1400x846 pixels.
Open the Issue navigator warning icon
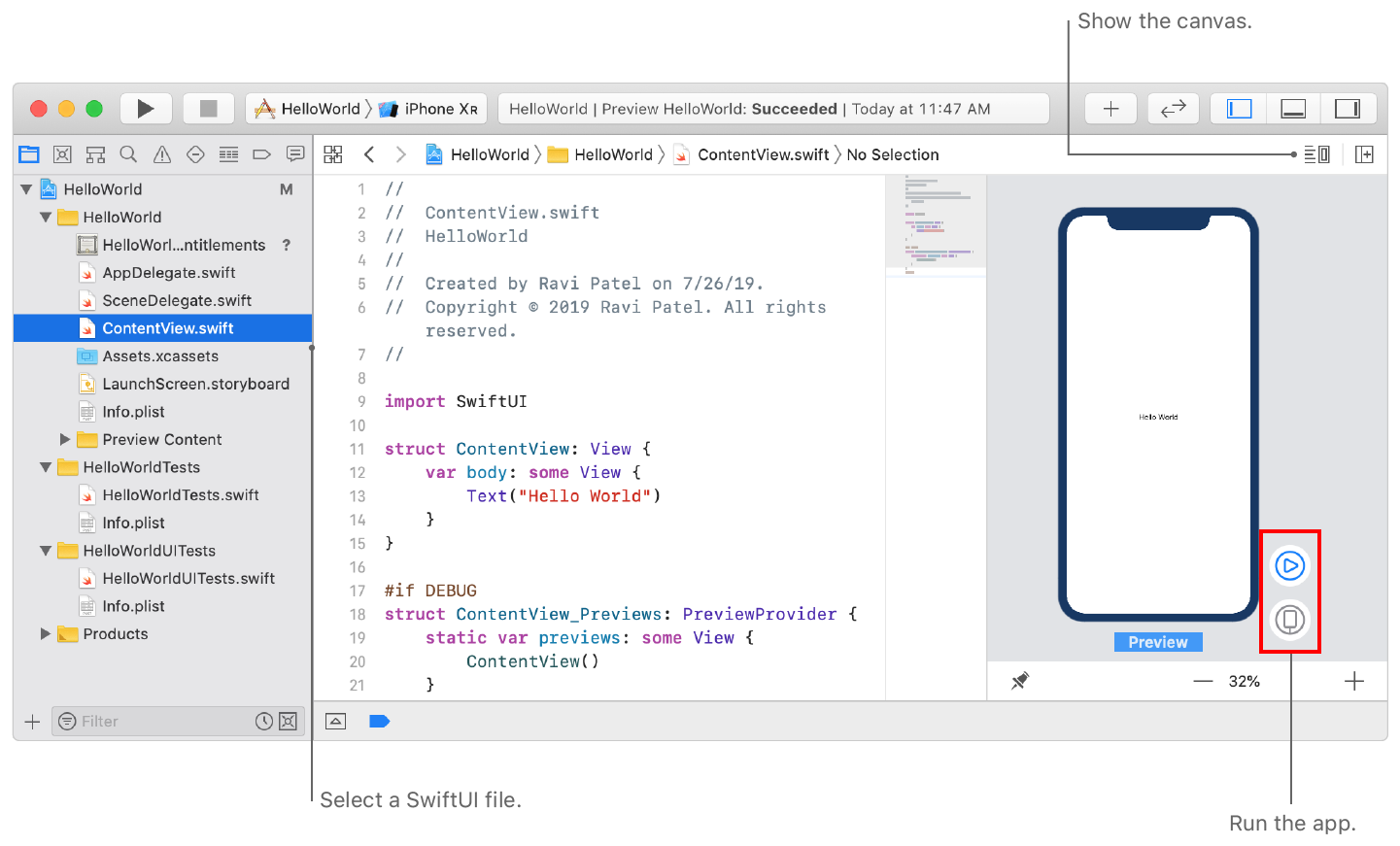(162, 154)
